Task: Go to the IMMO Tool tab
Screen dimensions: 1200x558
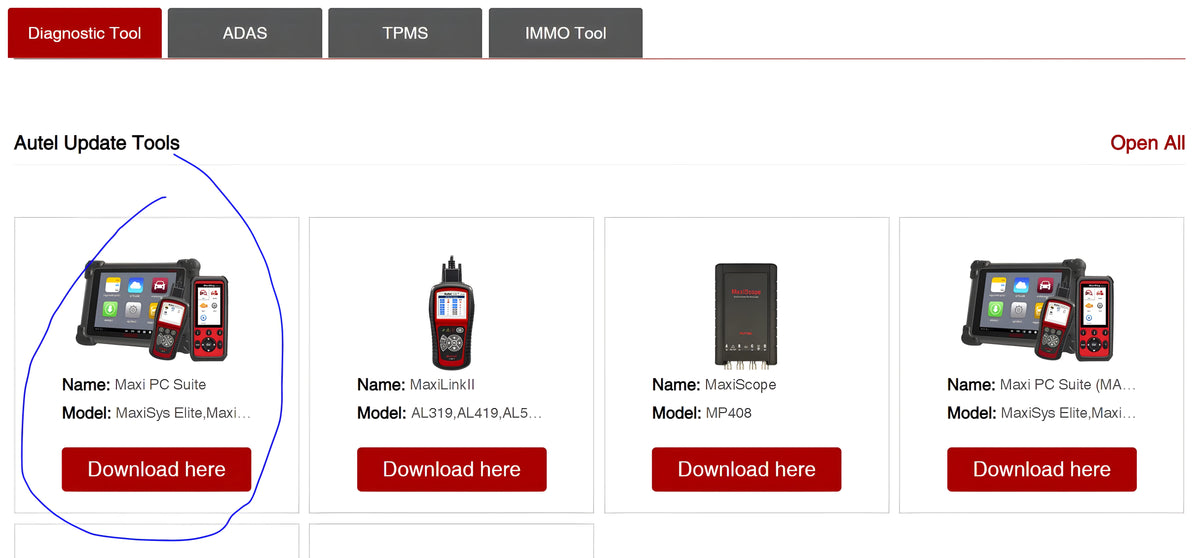Action: tap(566, 33)
